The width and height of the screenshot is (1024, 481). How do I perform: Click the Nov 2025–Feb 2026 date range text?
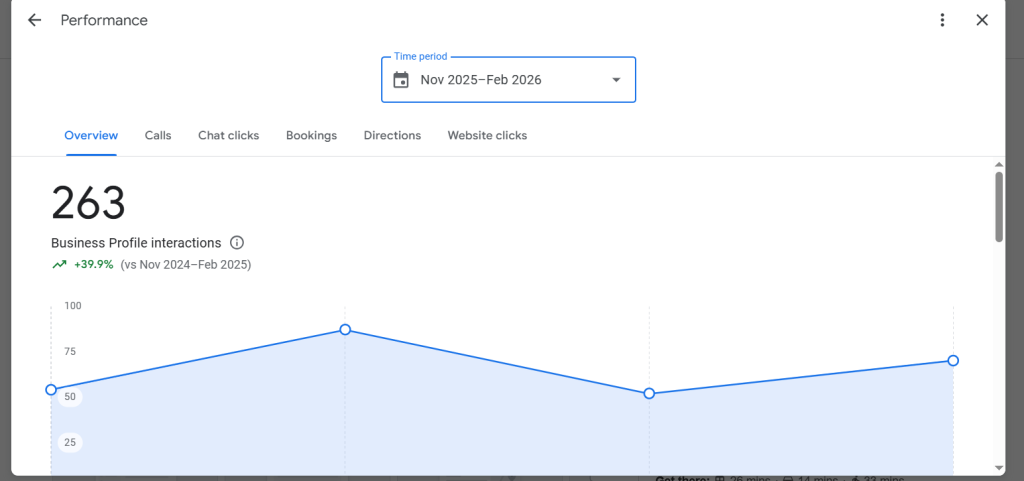point(480,80)
